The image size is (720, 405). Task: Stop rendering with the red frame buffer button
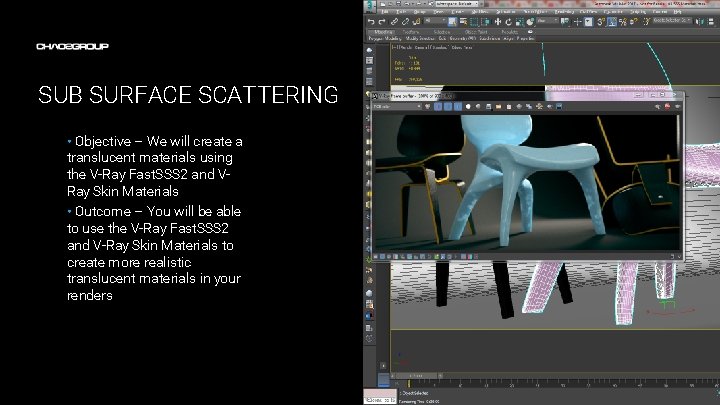[667, 107]
